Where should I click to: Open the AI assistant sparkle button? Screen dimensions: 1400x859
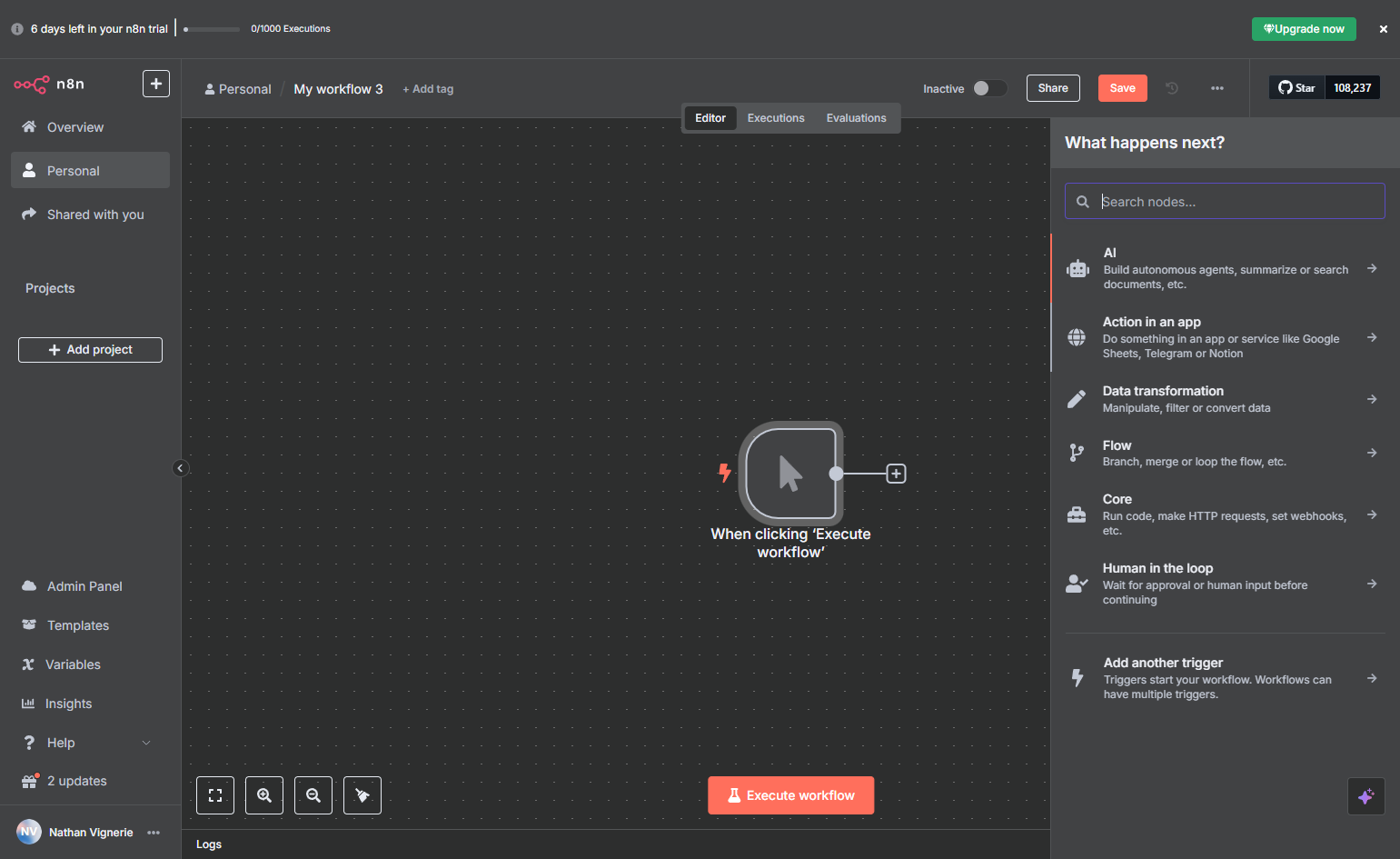[1365, 796]
